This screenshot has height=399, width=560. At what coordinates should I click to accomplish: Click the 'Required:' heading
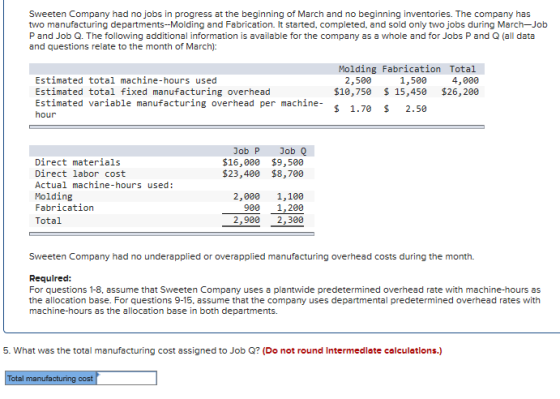50,278
